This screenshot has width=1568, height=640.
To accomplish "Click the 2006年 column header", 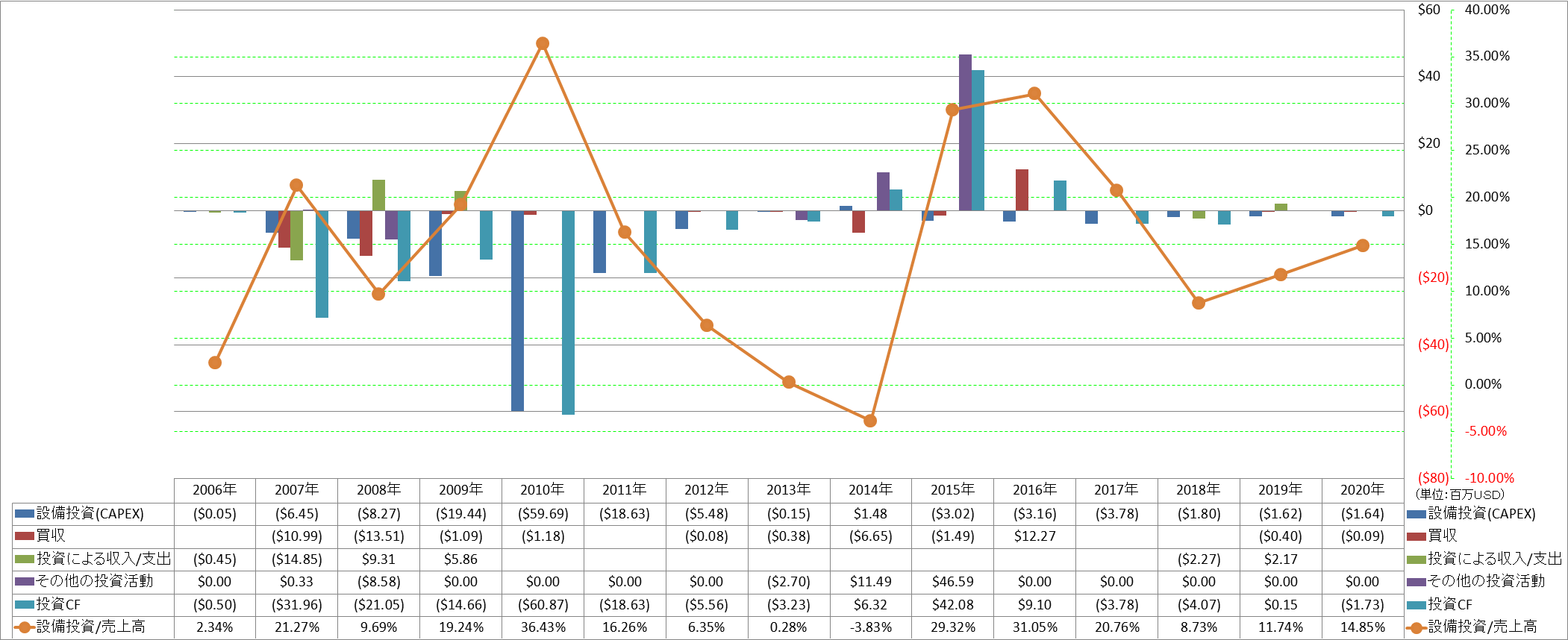I will 215,490.
